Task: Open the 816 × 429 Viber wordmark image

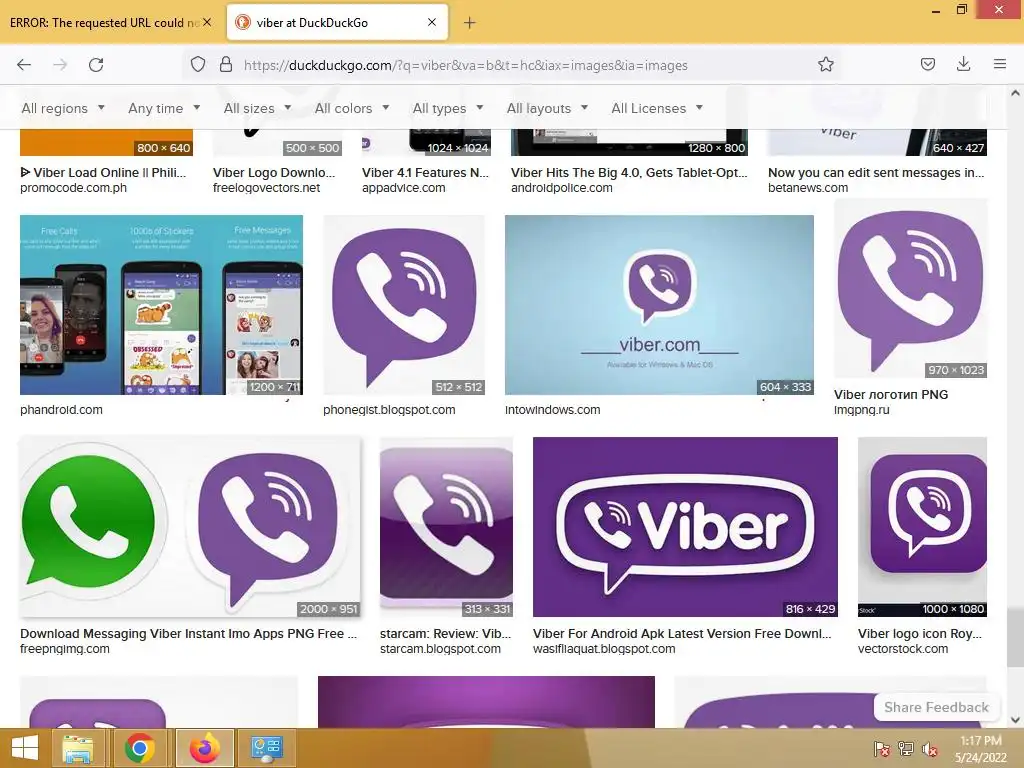Action: [x=685, y=527]
